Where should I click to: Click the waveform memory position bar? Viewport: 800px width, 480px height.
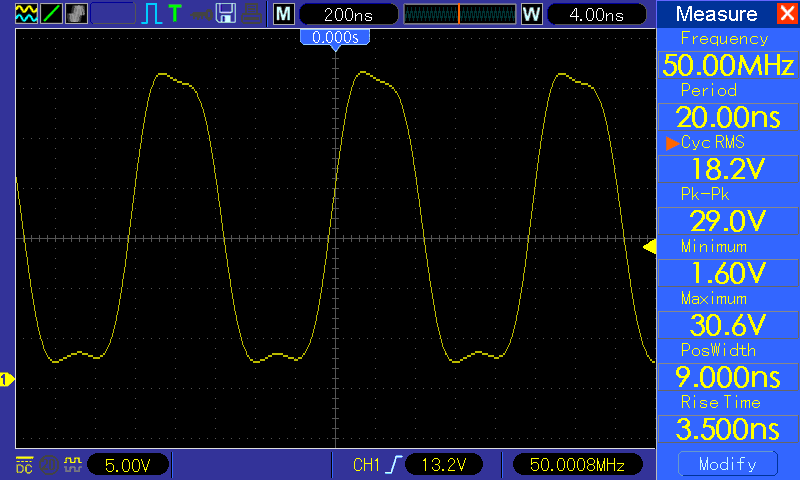coord(460,14)
